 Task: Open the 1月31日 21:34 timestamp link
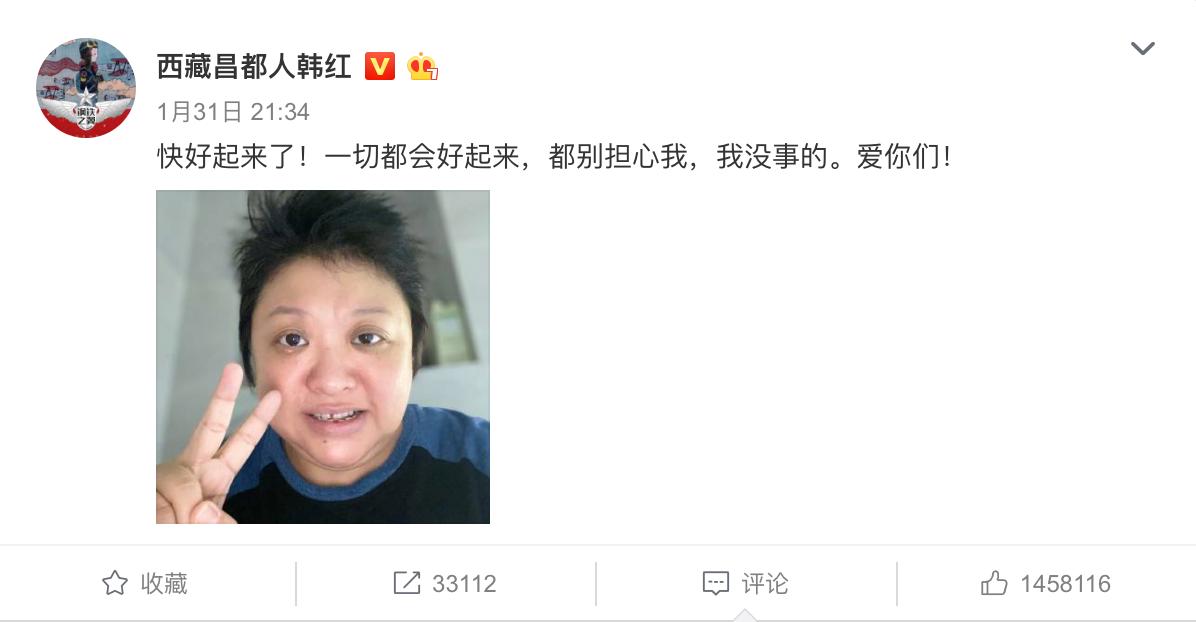[233, 112]
